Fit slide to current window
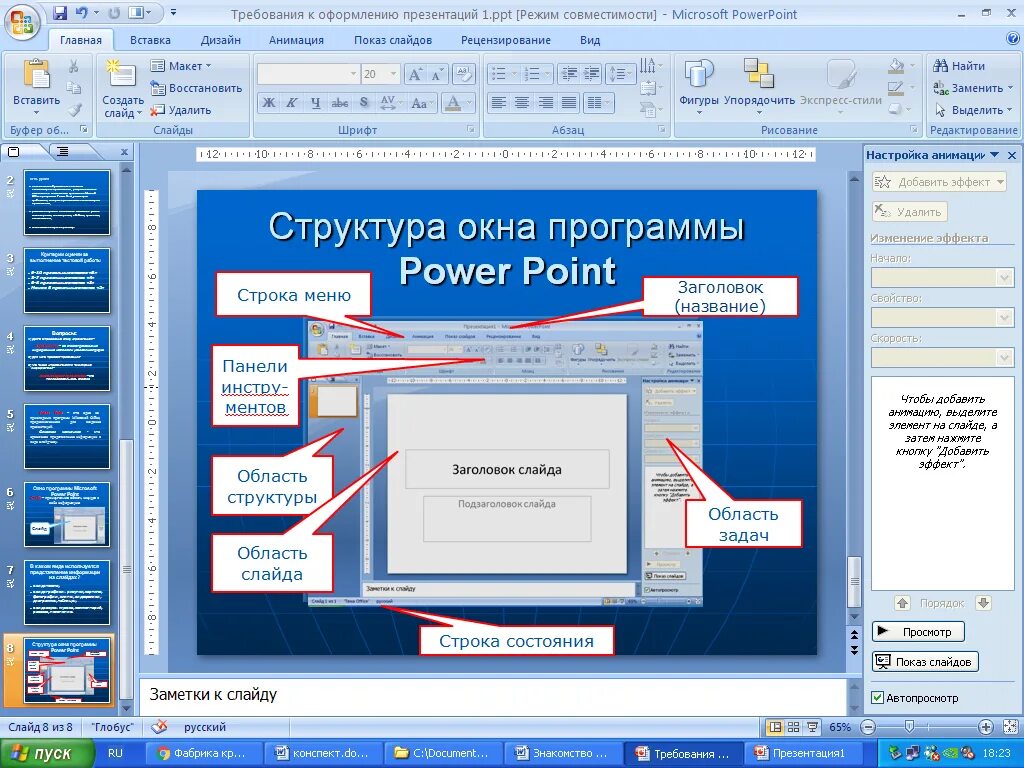The height and width of the screenshot is (768, 1024). click(1010, 727)
